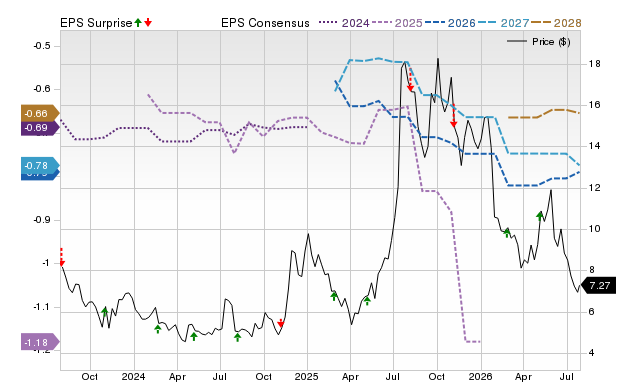Click the red down arrow in the EPS Surprise legend
Screen dimensions: 640x382
(x=148, y=22)
